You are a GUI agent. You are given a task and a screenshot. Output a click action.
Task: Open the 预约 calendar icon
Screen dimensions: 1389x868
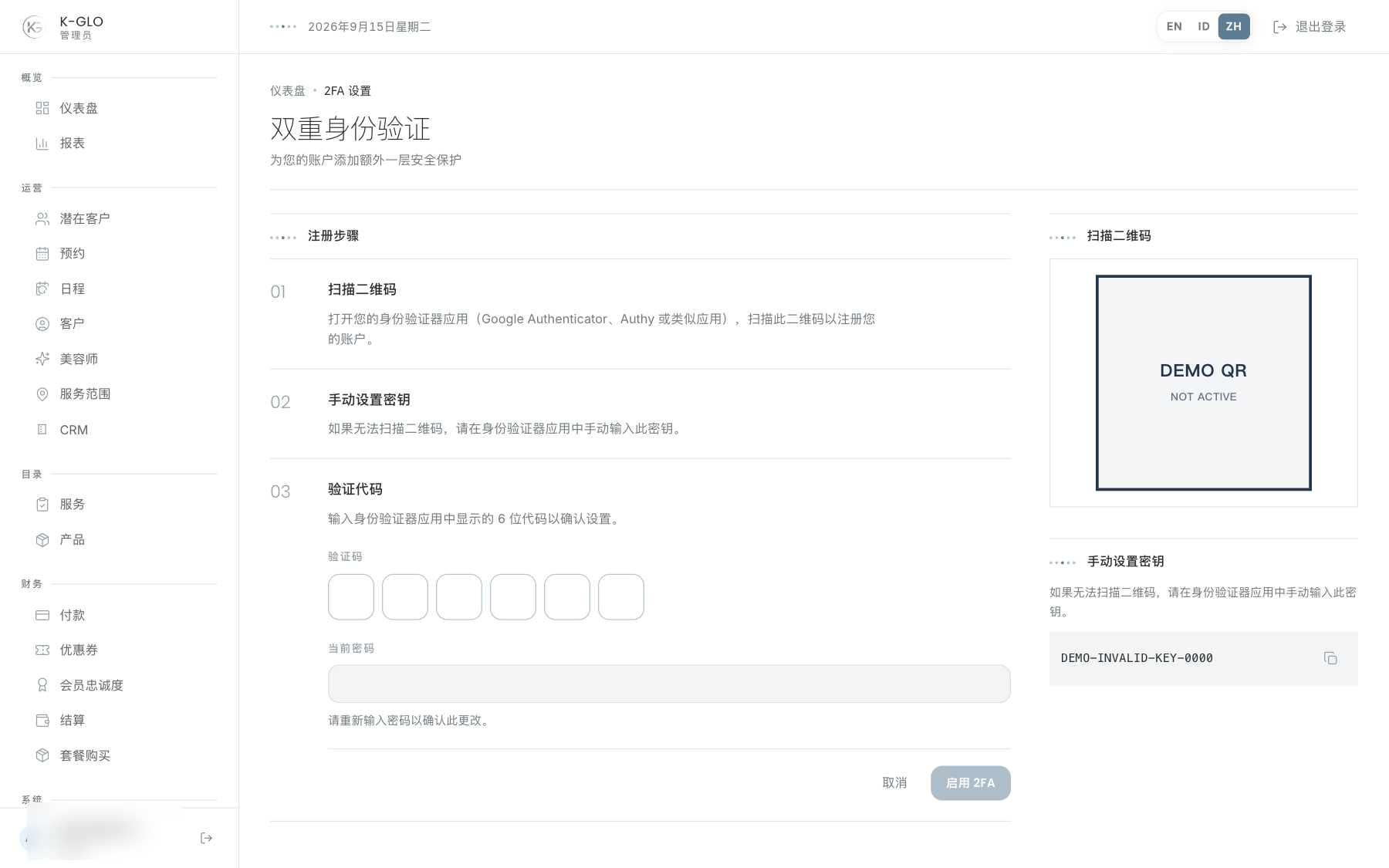[42, 254]
